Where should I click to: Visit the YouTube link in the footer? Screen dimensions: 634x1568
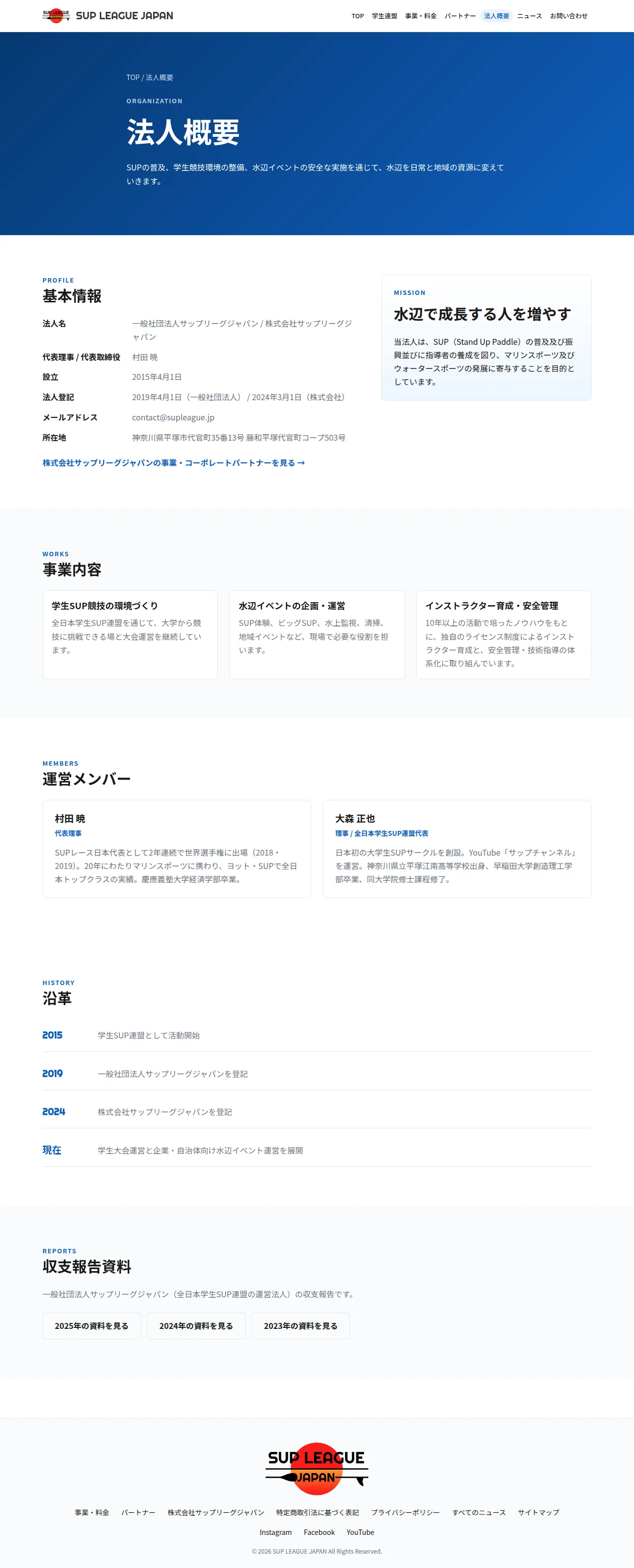coord(360,1532)
